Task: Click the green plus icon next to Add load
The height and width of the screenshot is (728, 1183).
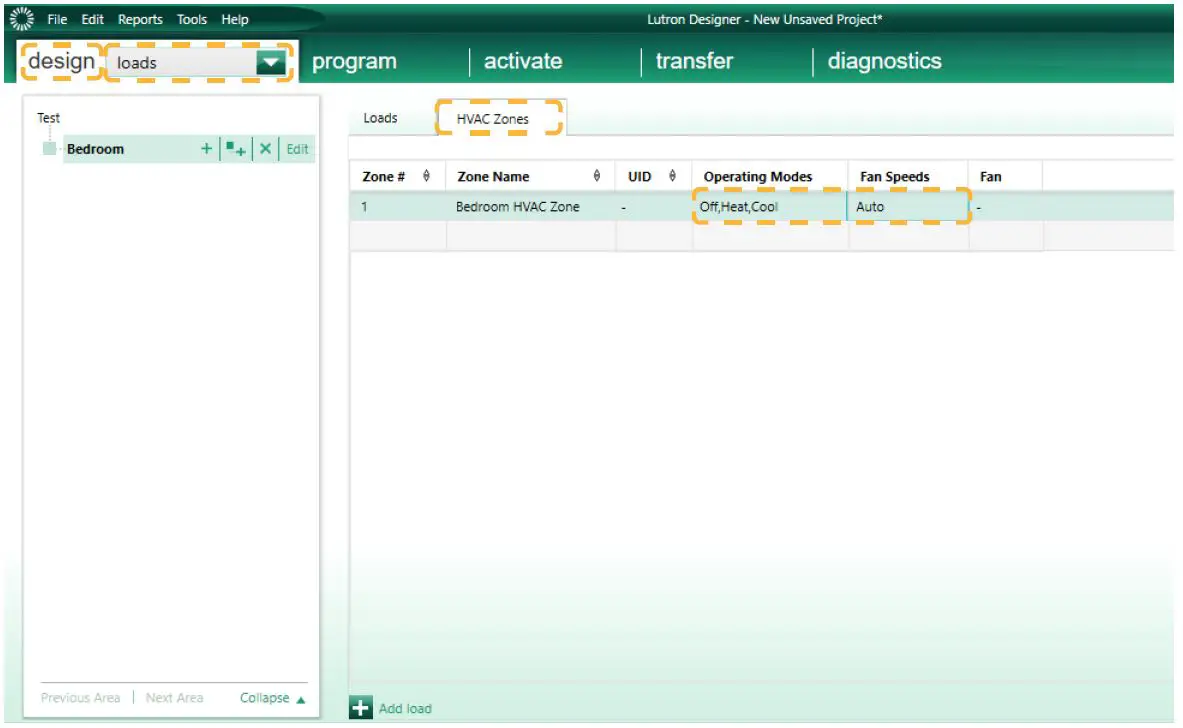Action: [x=361, y=708]
